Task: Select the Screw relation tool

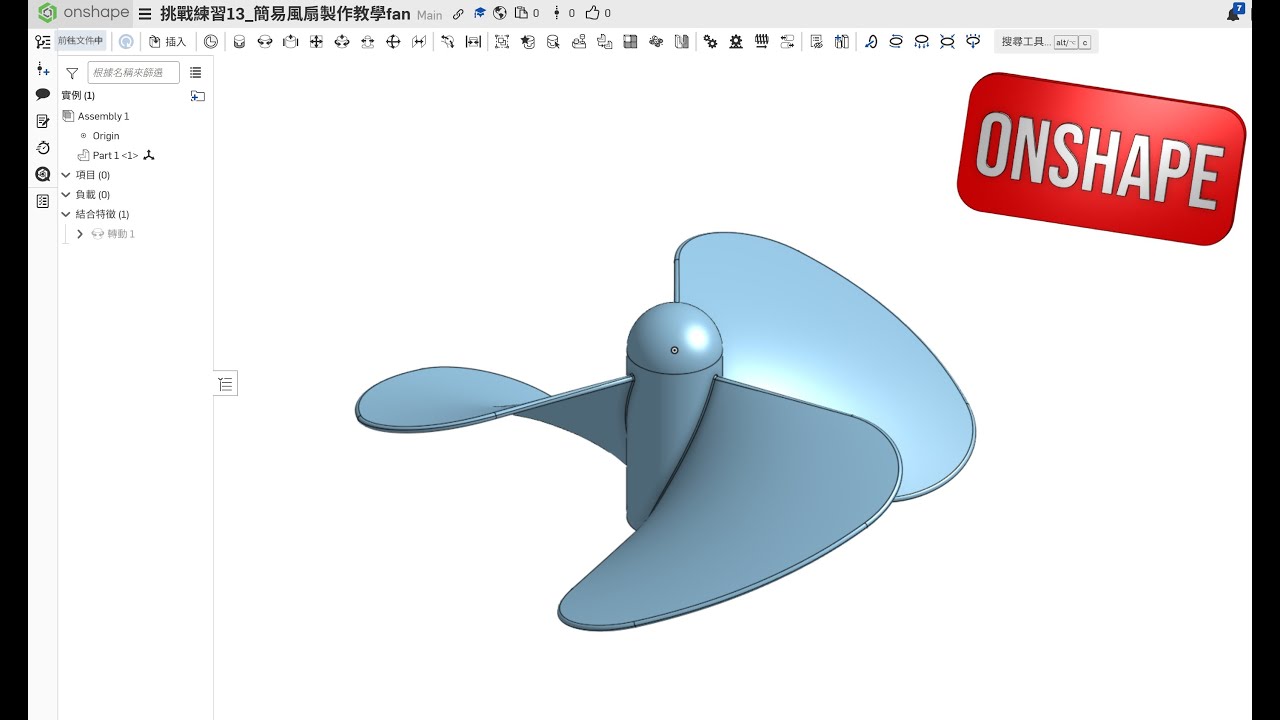Action: 762,42
